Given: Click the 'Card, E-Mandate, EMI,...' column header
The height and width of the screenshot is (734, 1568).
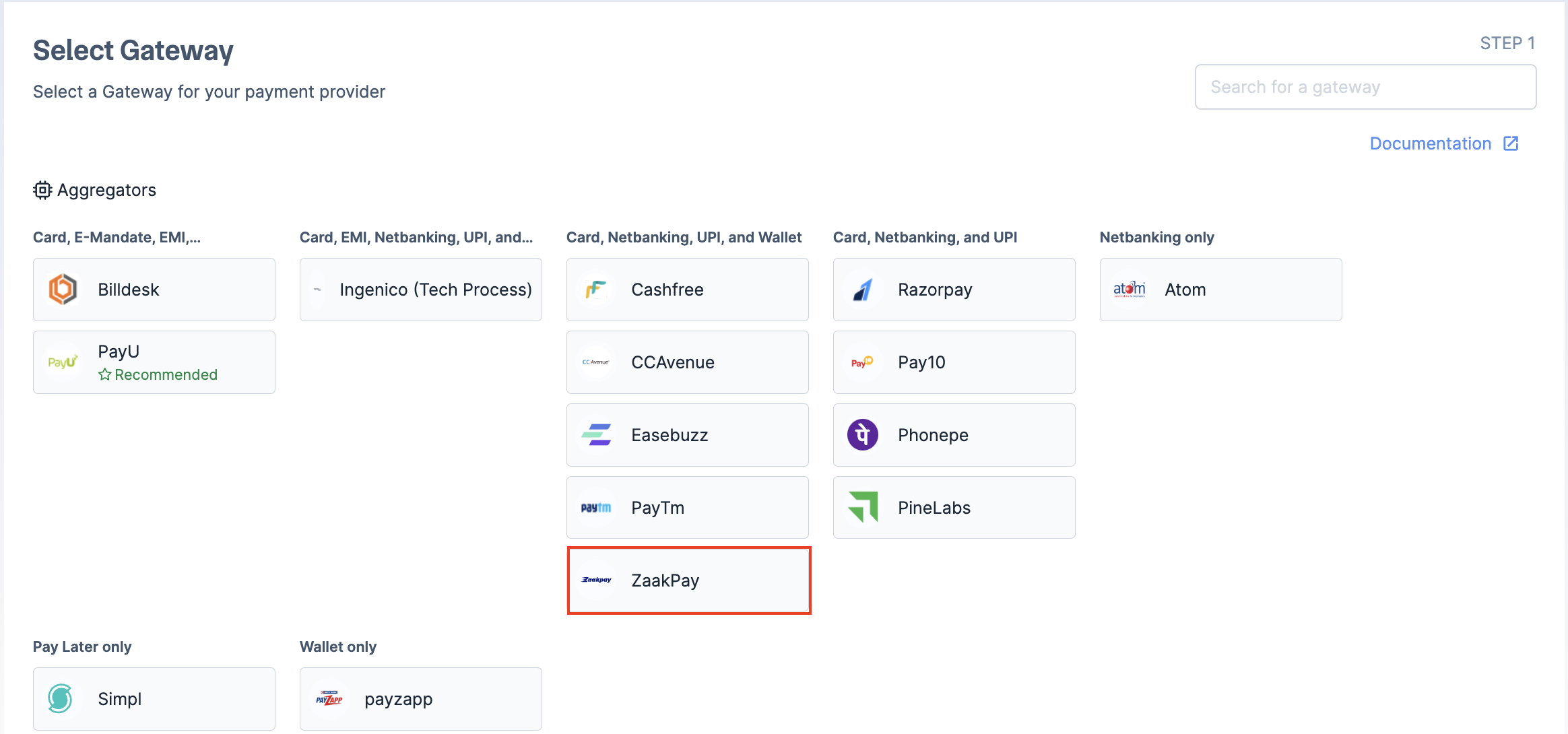Looking at the screenshot, I should (x=117, y=237).
